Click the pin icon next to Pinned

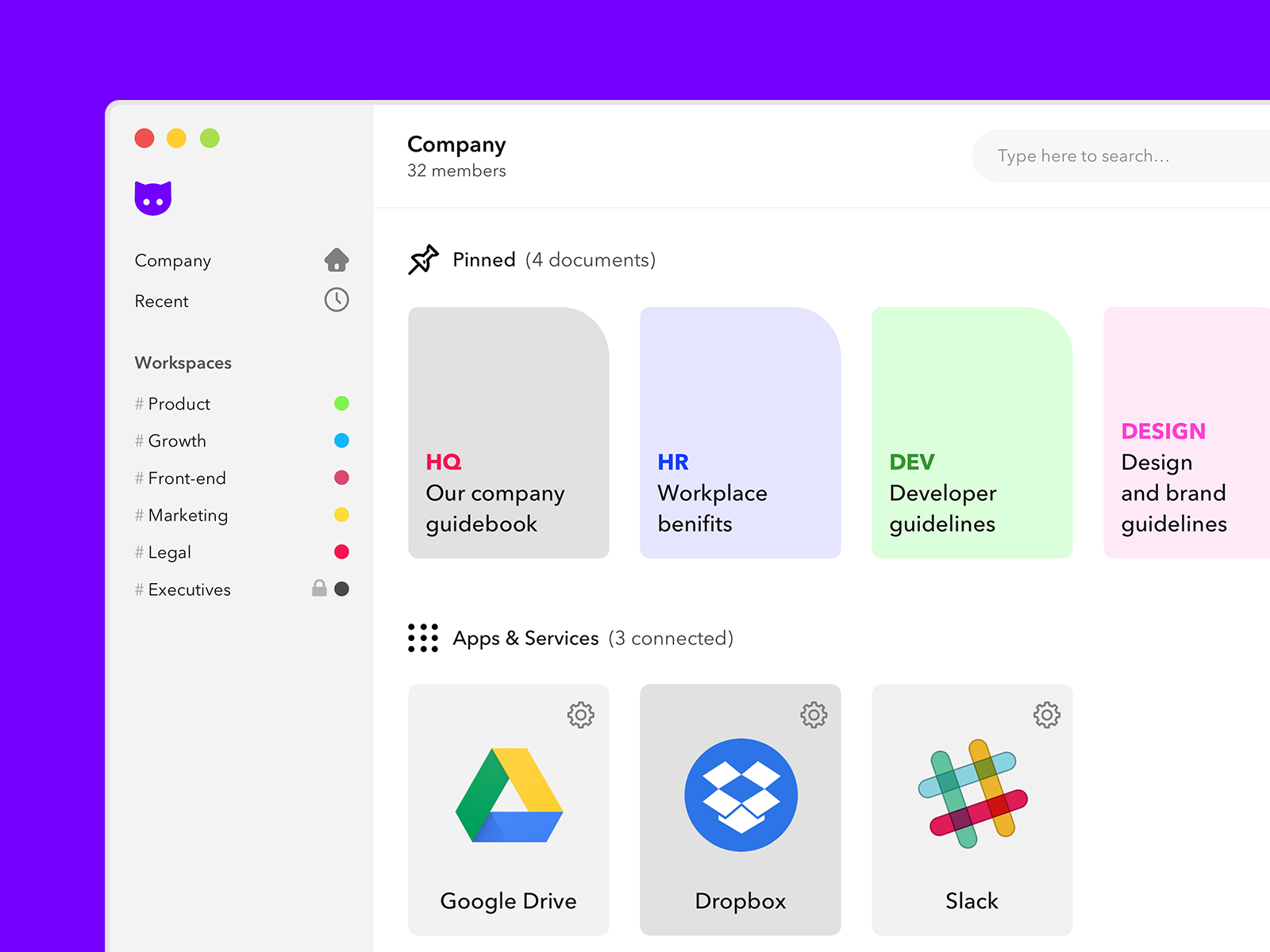coord(423,259)
